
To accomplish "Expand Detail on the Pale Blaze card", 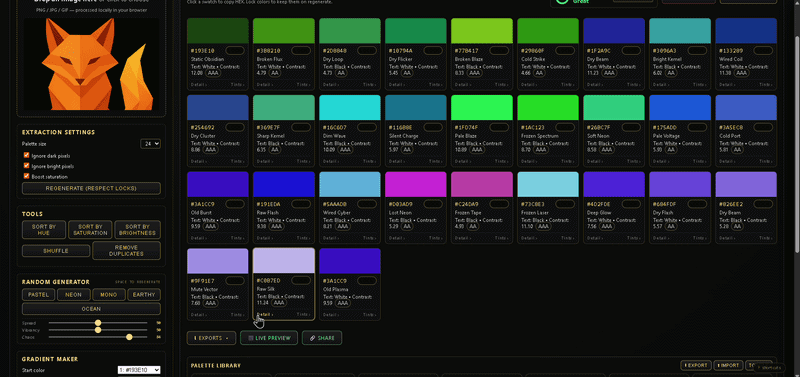I will pos(463,161).
